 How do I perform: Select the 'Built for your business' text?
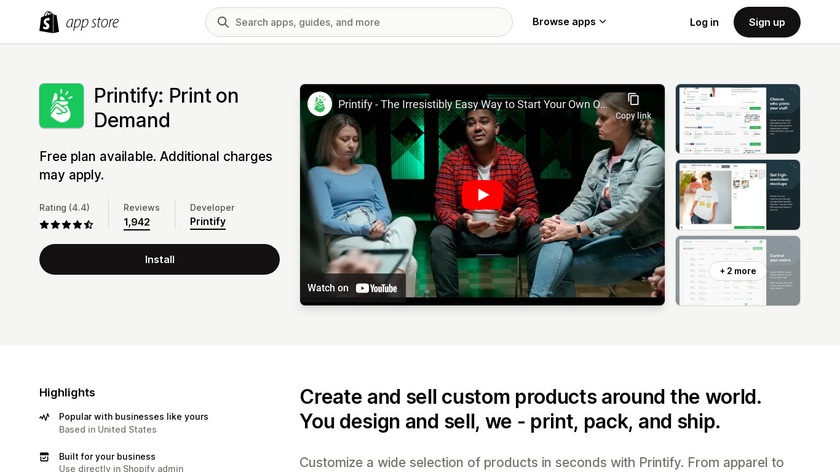(x=107, y=456)
